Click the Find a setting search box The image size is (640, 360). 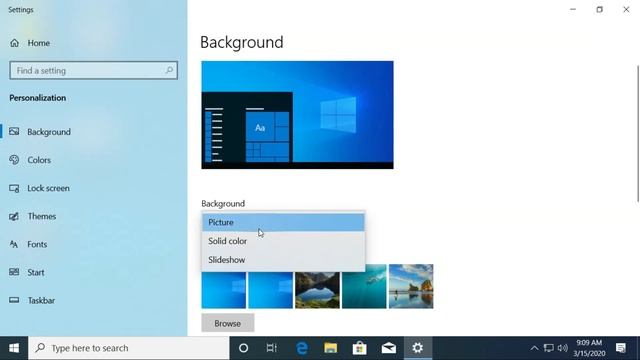point(93,71)
